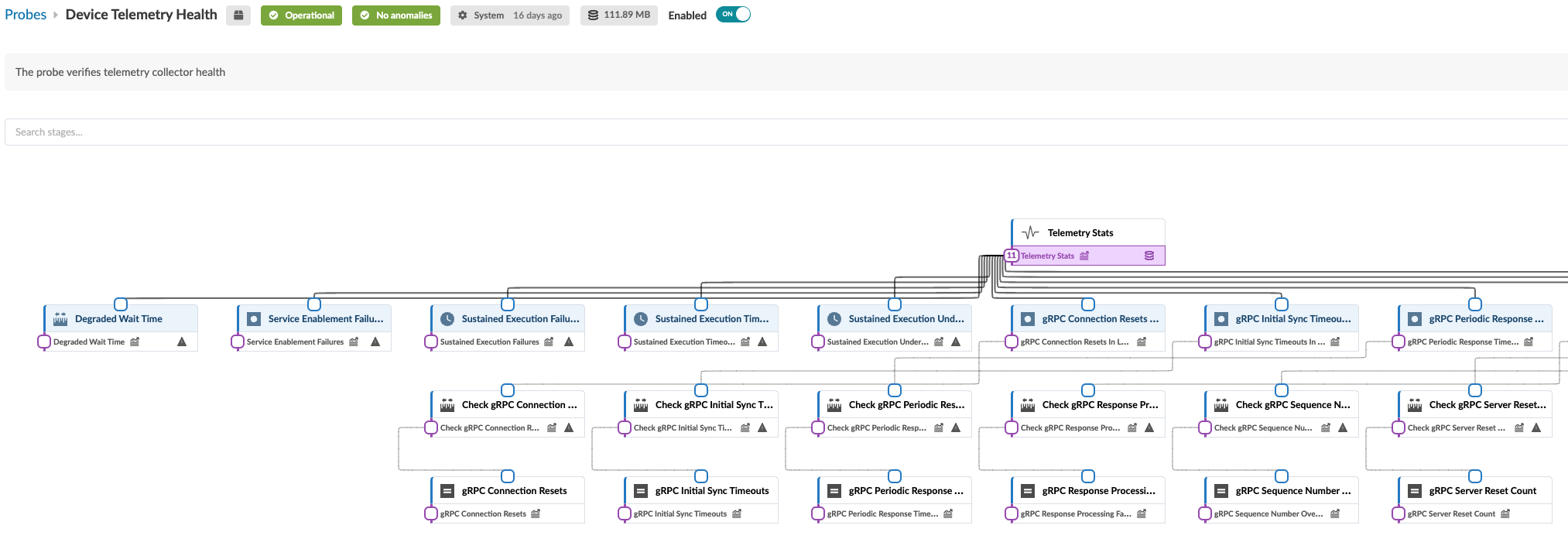1568x539 pixels.
Task: Select the Check gRPC Initial Sync stage
Action: click(x=713, y=405)
